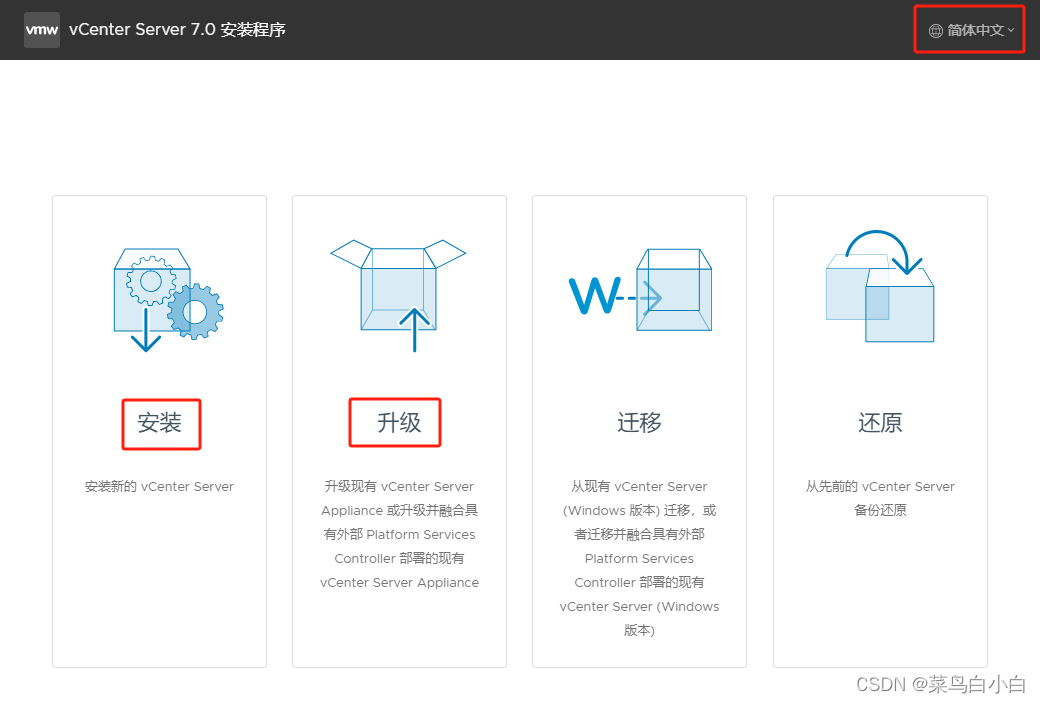Click the globe icon beside 简体中文

coord(935,31)
